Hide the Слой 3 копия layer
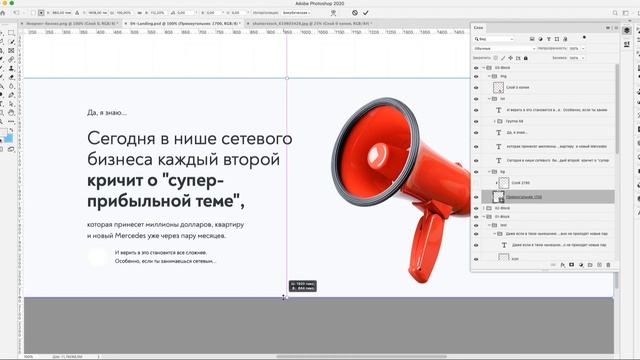Image resolution: width=640 pixels, height=360 pixels. tap(476, 87)
